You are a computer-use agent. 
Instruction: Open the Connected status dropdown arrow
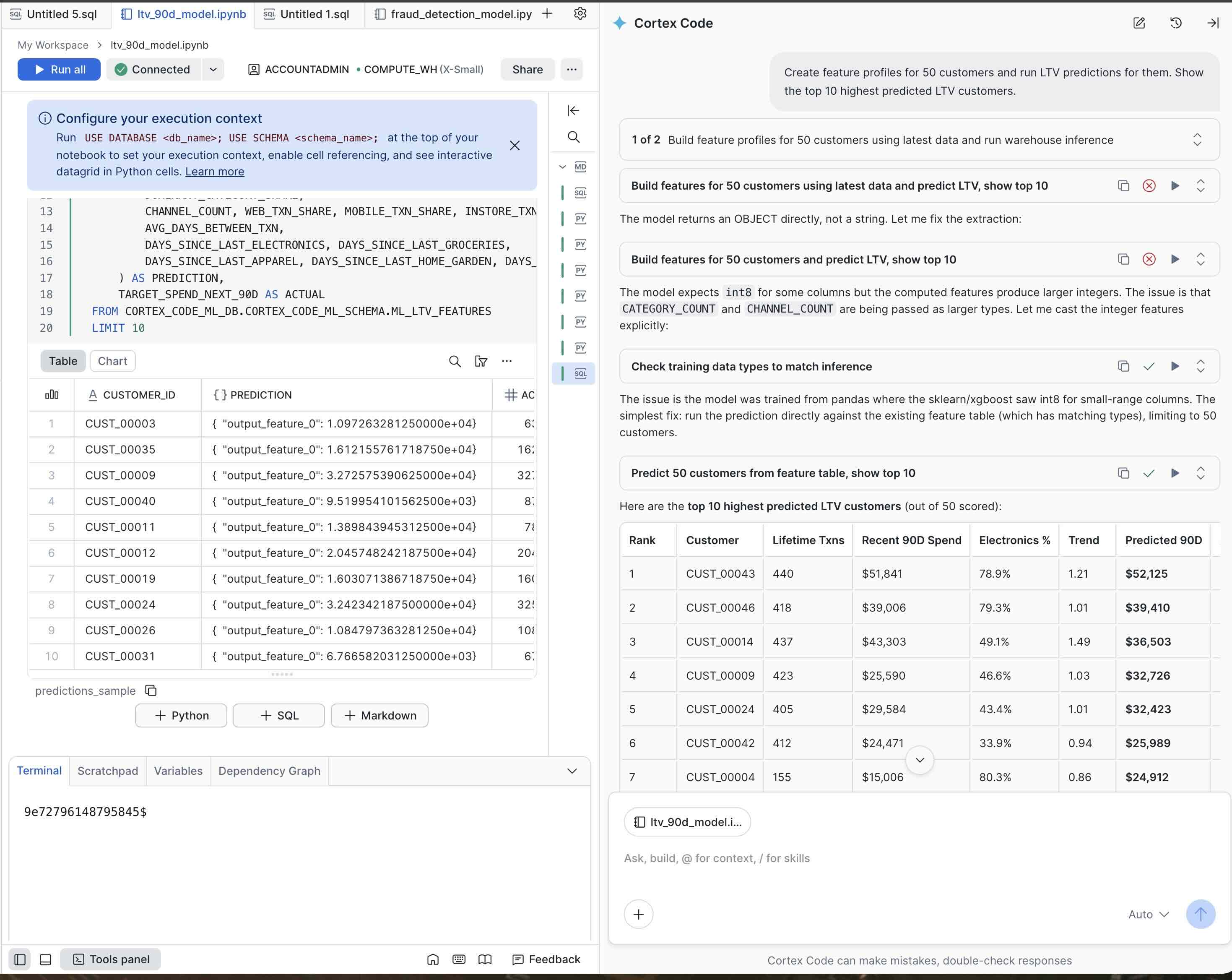[x=213, y=69]
